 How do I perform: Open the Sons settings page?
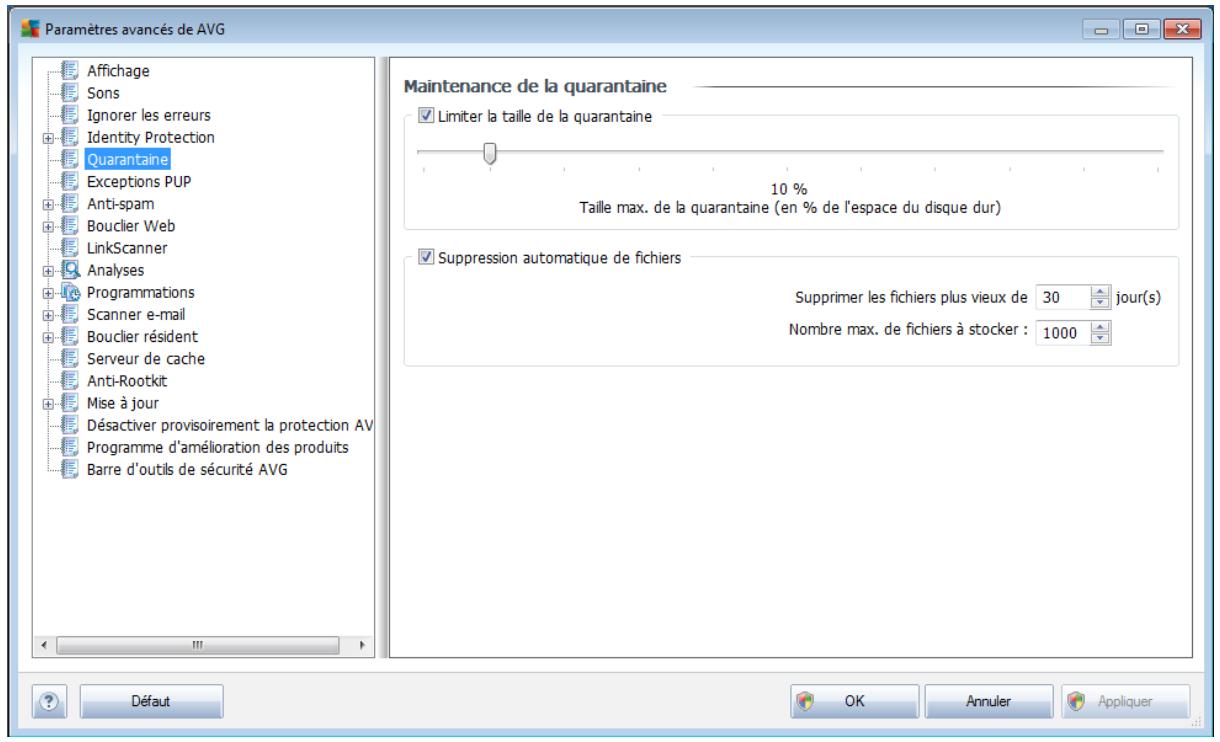point(101,92)
